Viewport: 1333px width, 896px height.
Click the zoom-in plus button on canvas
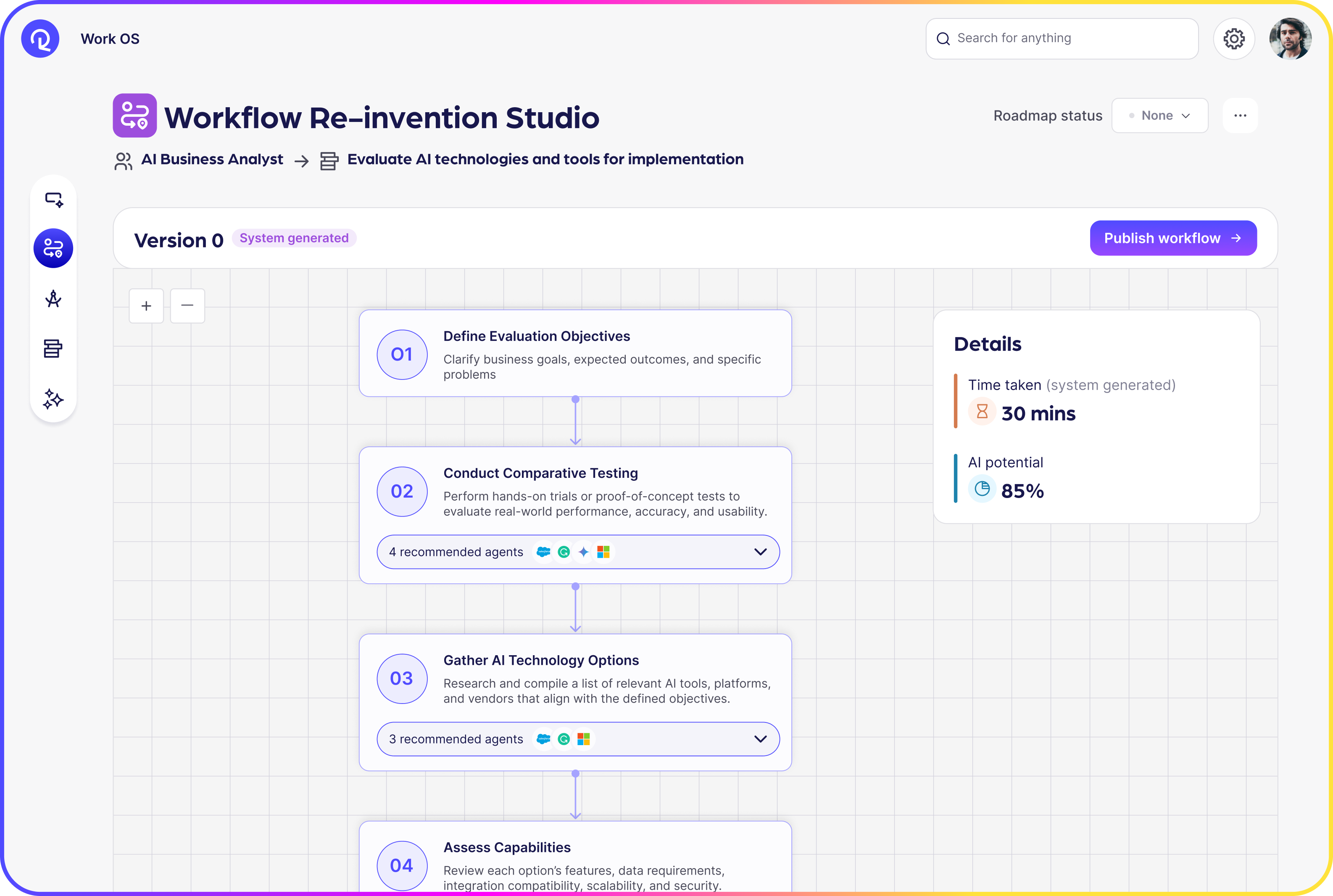146,306
